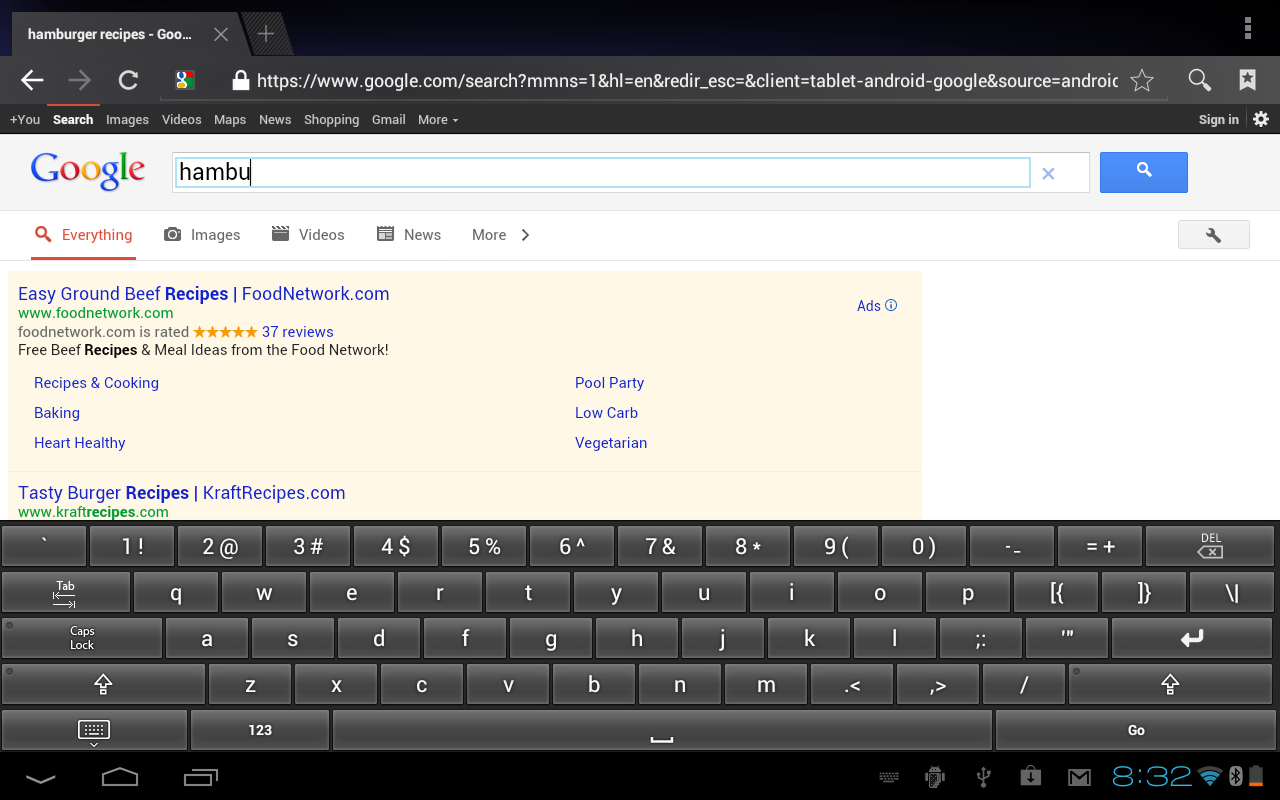The image size is (1280, 800).
Task: Clear search text with X icon
Action: [x=1048, y=173]
